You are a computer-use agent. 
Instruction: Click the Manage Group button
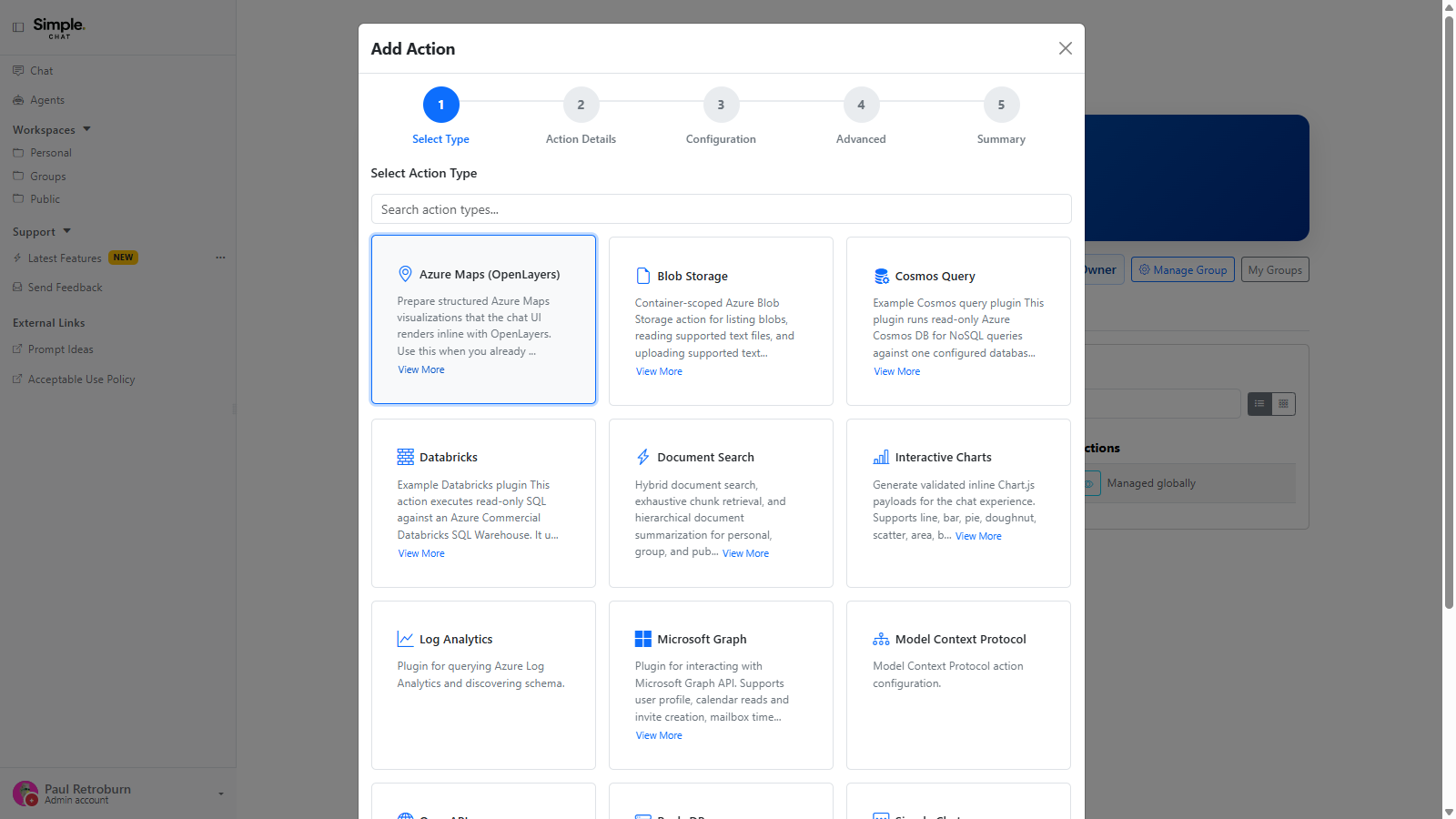click(1183, 269)
